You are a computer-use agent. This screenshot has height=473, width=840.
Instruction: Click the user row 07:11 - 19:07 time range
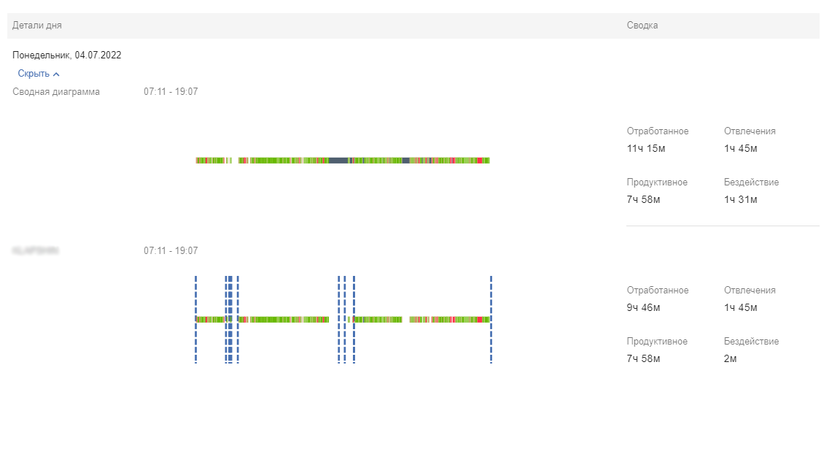(x=170, y=251)
